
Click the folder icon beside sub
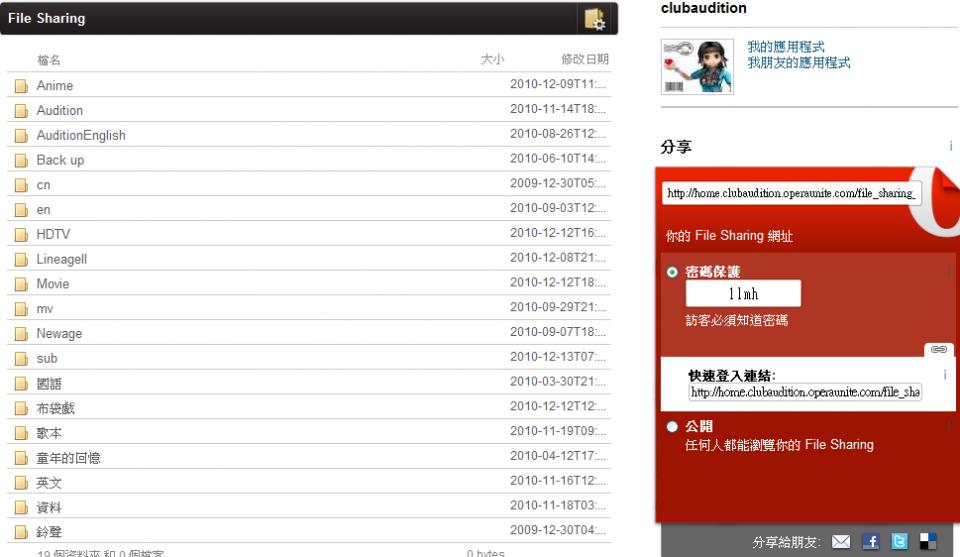[x=21, y=359]
